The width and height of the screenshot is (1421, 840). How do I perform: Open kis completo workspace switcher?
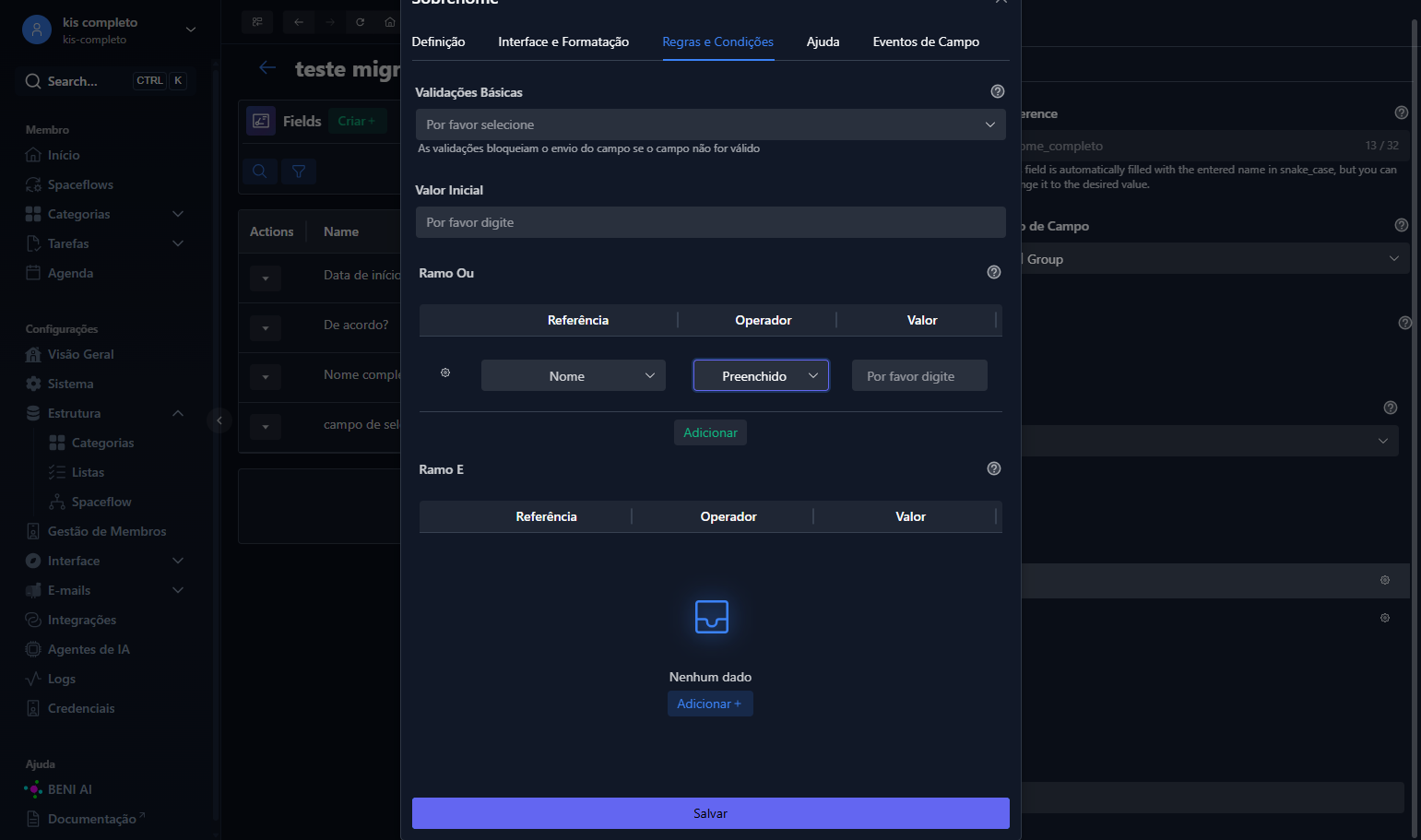pos(110,30)
